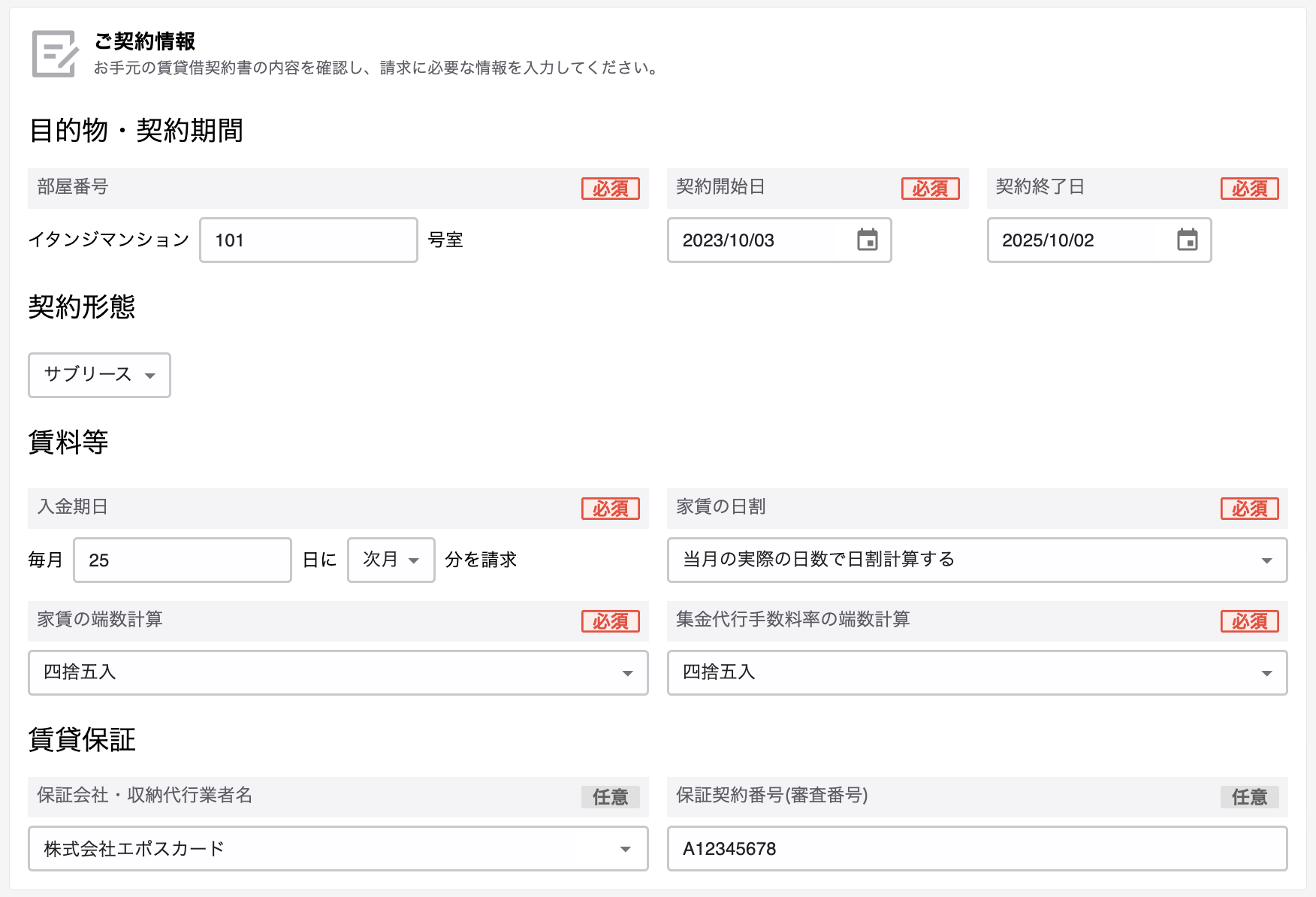Open calendar picker for 契約開始日
This screenshot has height=897, width=1316.
coord(868,240)
